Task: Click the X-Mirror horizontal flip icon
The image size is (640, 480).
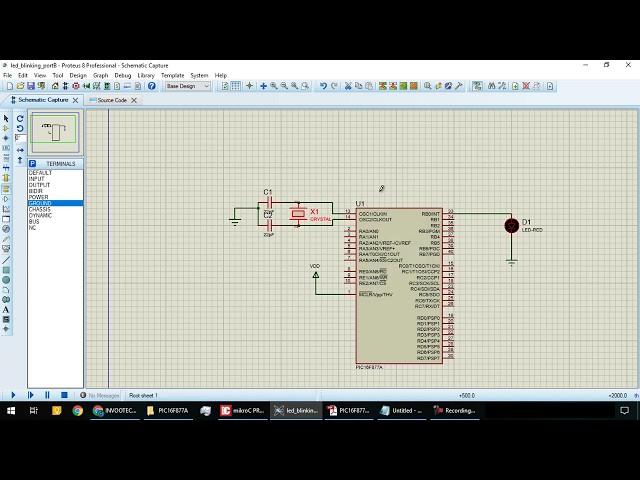Action: [20, 150]
